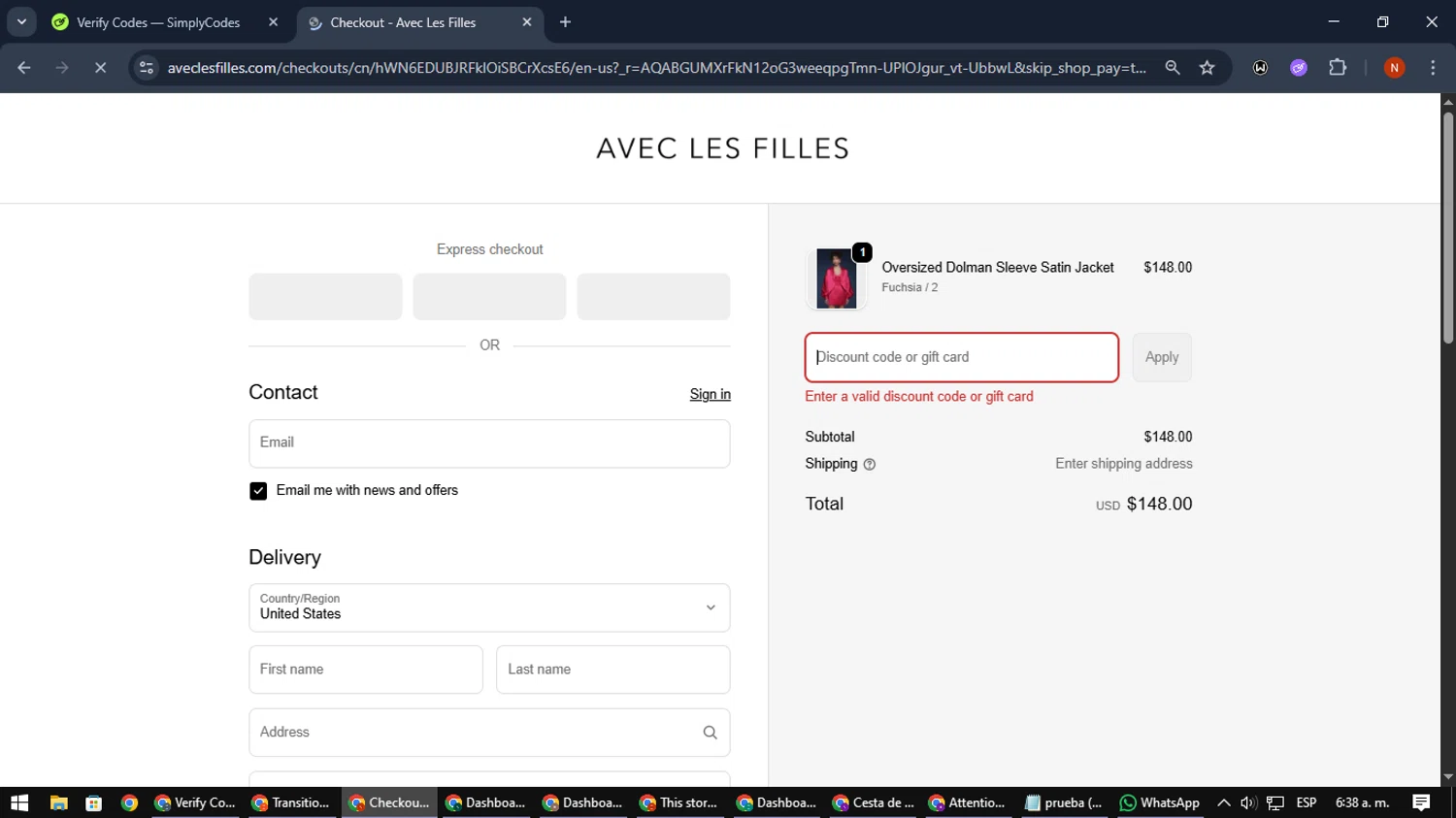Open the Windows Start menu
1456x818 pixels.
(x=19, y=802)
